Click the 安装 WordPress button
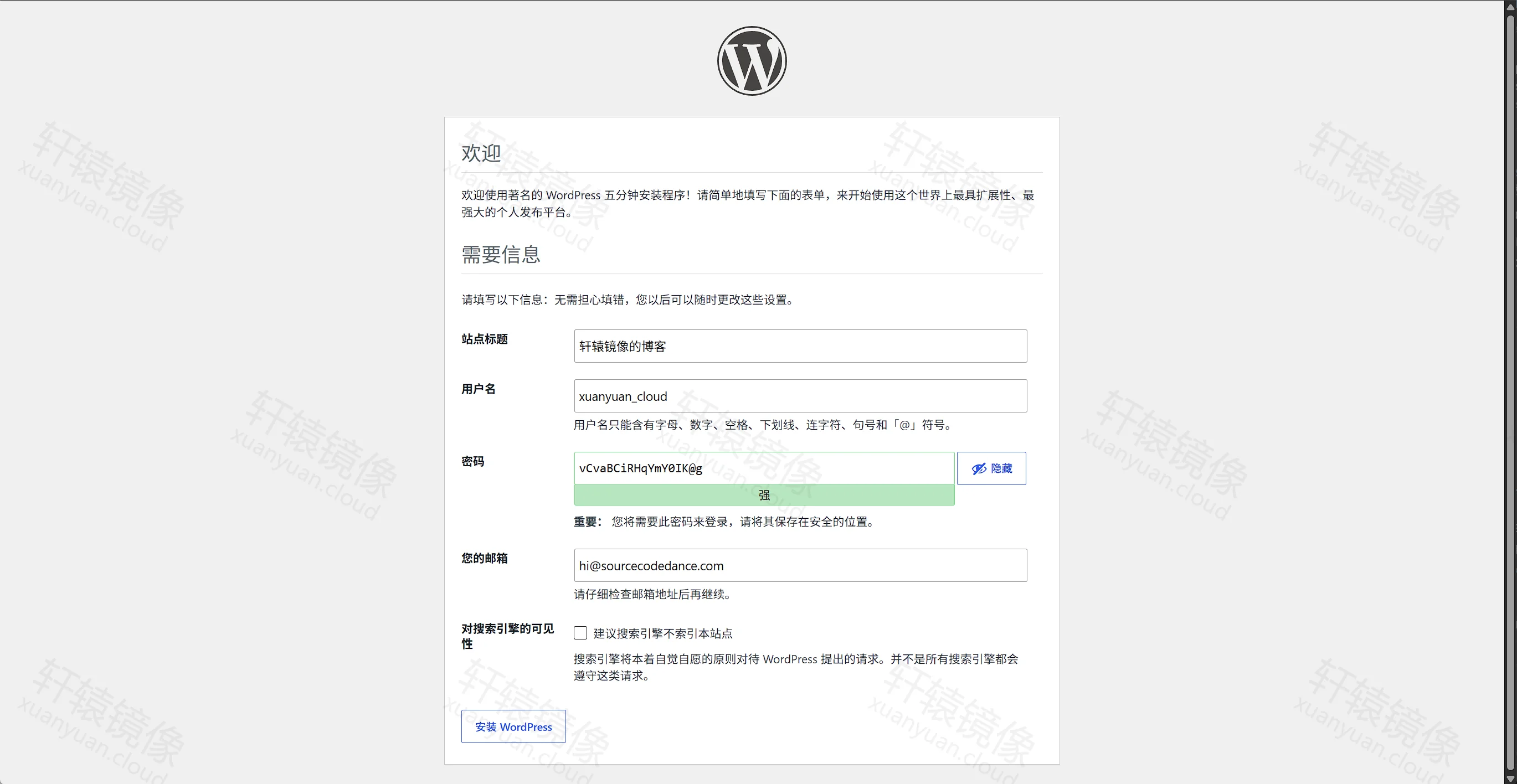 513,726
